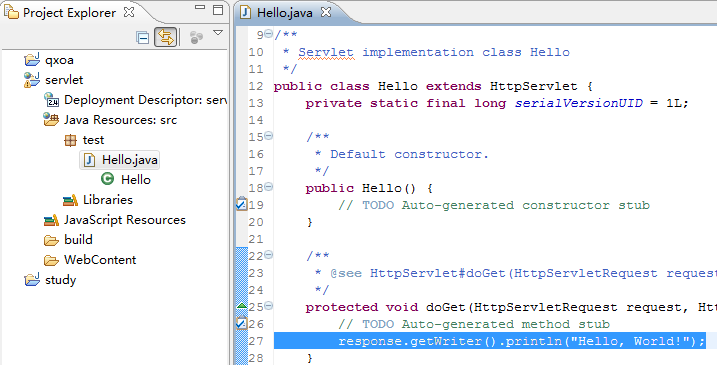The image size is (717, 366).
Task: Select Hello.java in the tree
Action: click(x=130, y=160)
